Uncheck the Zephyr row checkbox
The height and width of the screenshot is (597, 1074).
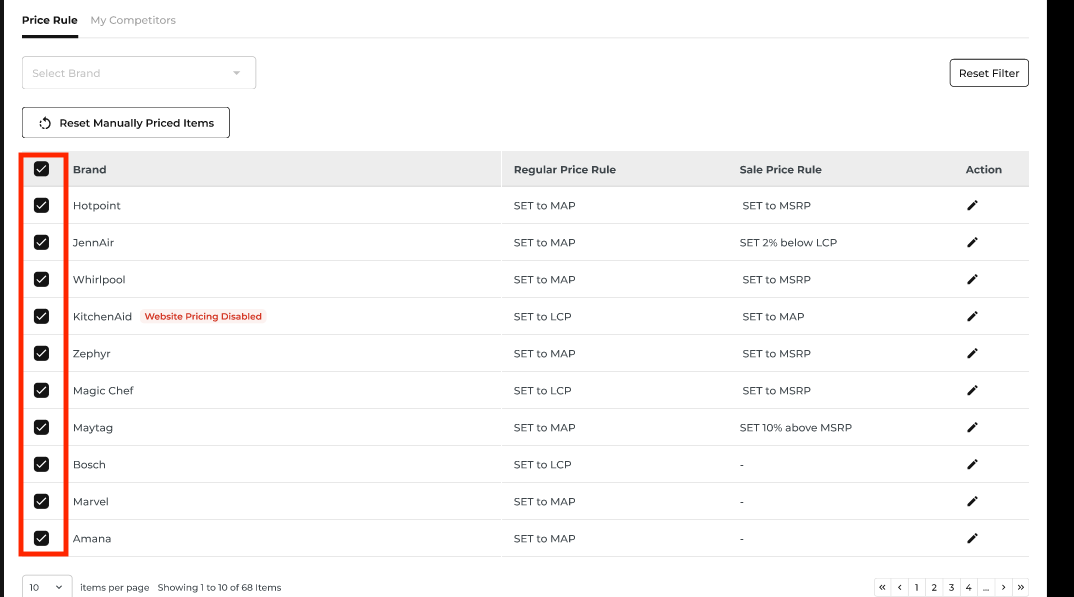coord(41,353)
